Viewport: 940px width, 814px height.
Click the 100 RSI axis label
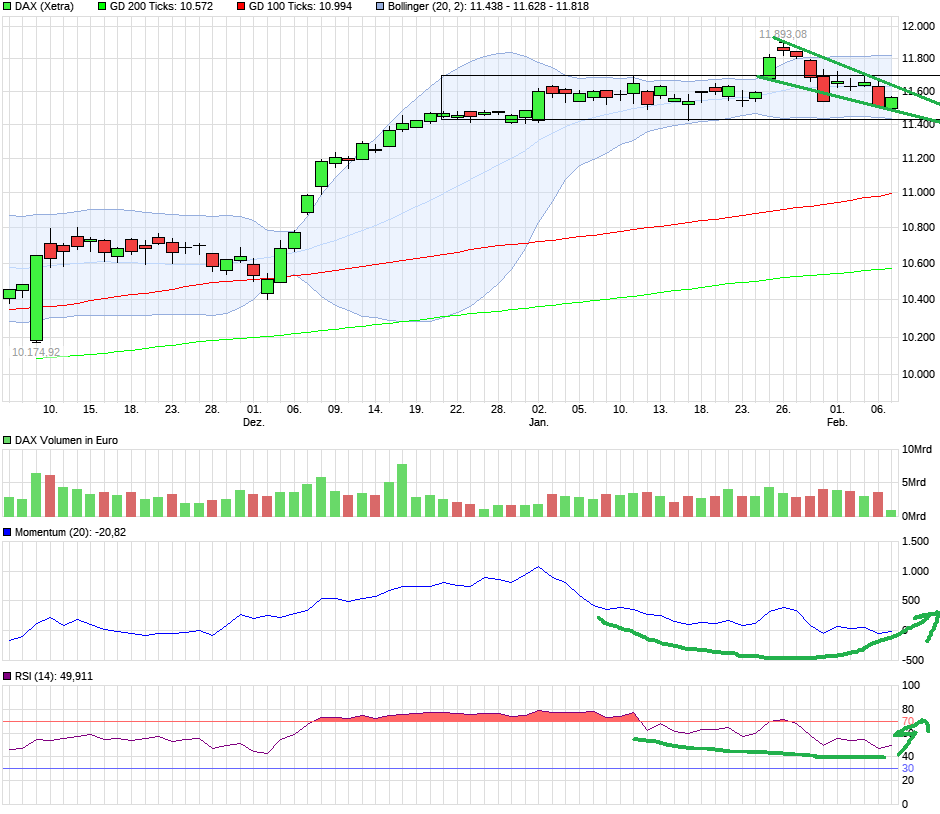click(911, 685)
